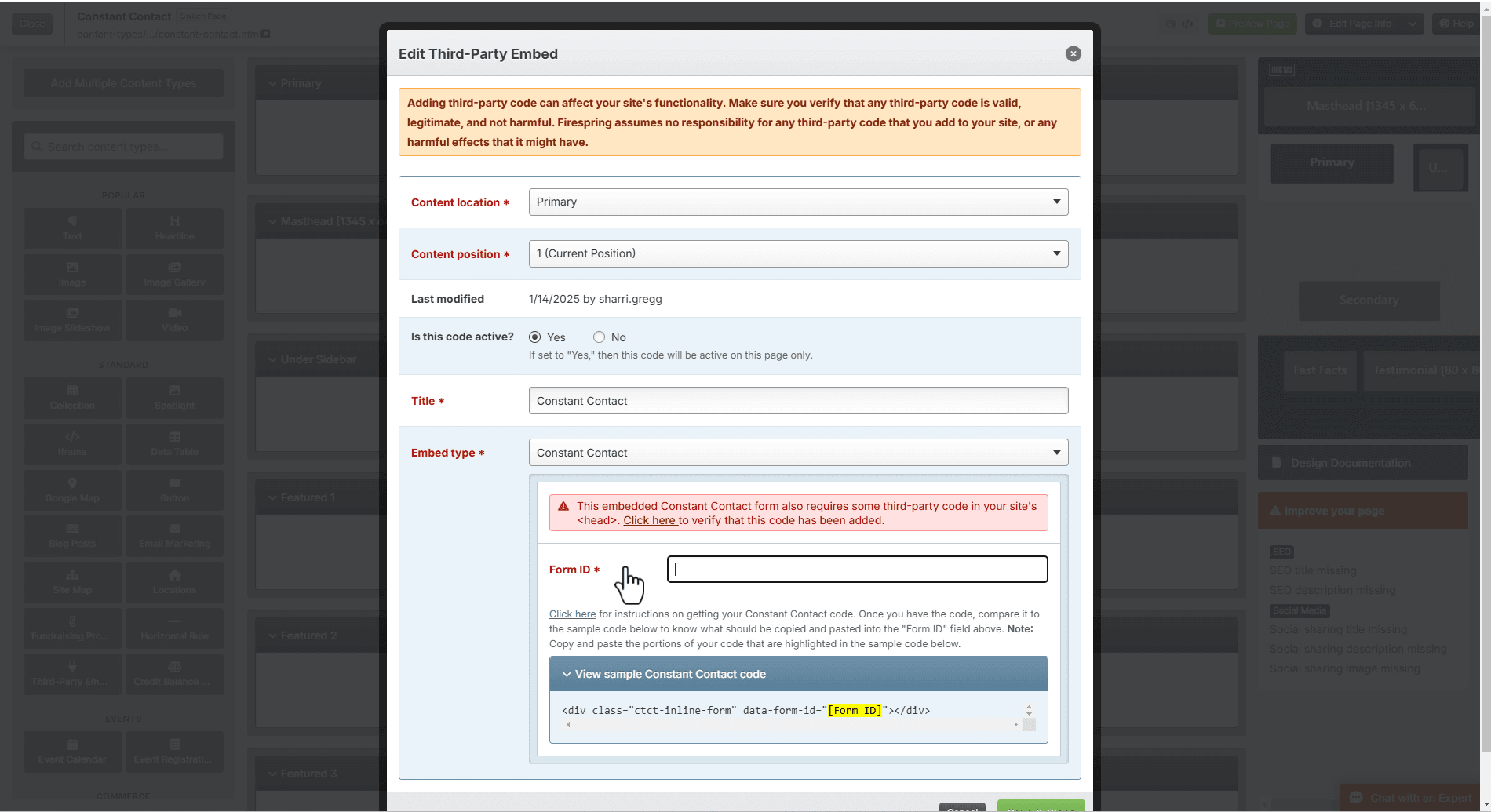Choose the Data Table content type
The width and height of the screenshot is (1491, 812).
tap(174, 444)
